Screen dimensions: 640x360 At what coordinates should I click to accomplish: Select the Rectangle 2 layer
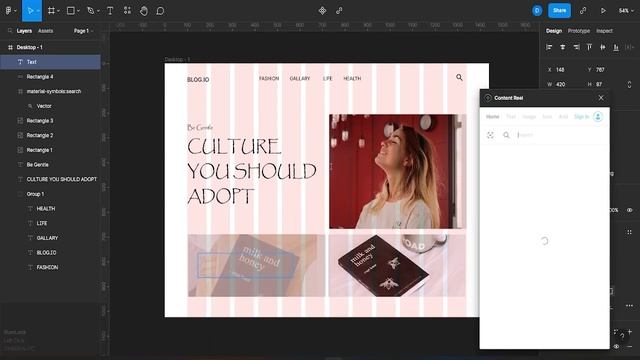pyautogui.click(x=50, y=136)
